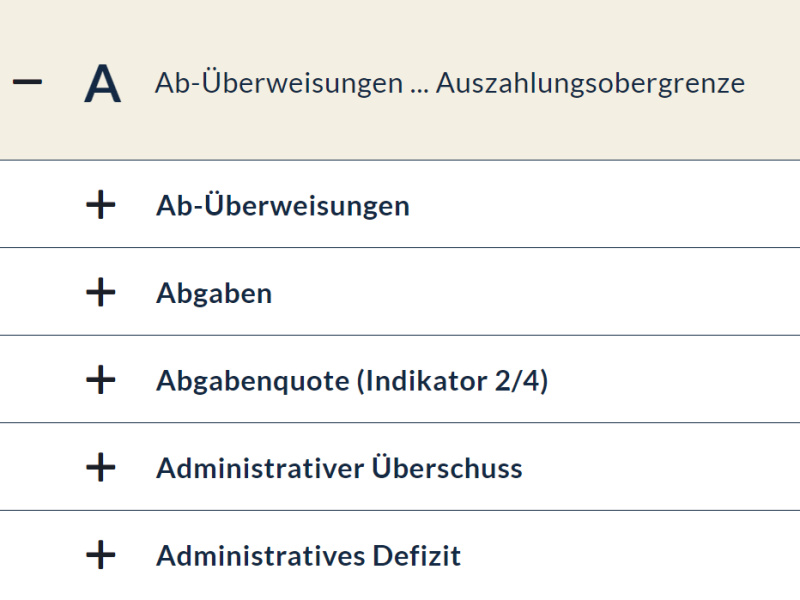Screen dimensions: 800x600
Task: Collapse section A with the minus icon
Action: (27, 83)
